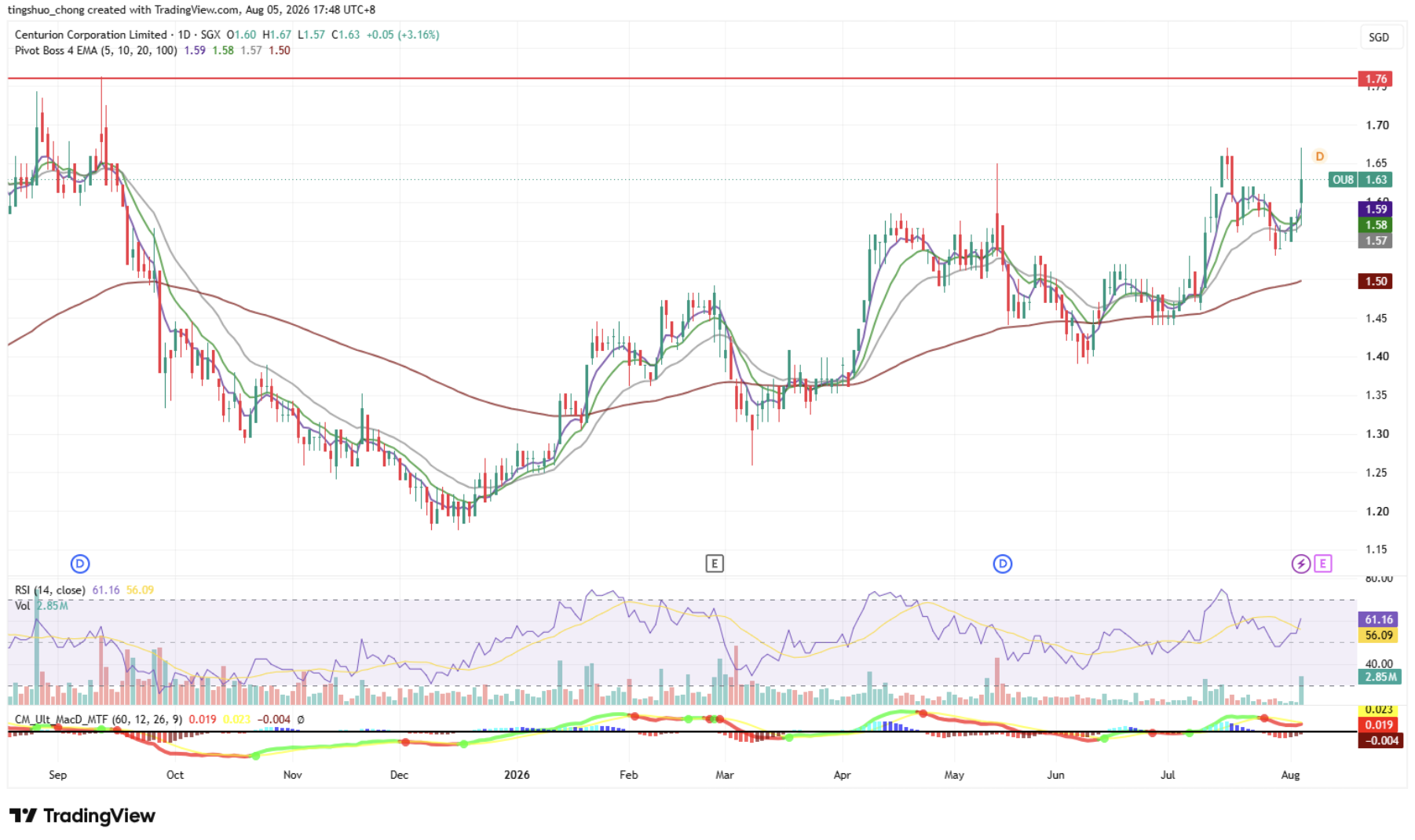Click the Jun label on the time axis
This screenshot has width=1415, height=840.
click(x=1056, y=775)
